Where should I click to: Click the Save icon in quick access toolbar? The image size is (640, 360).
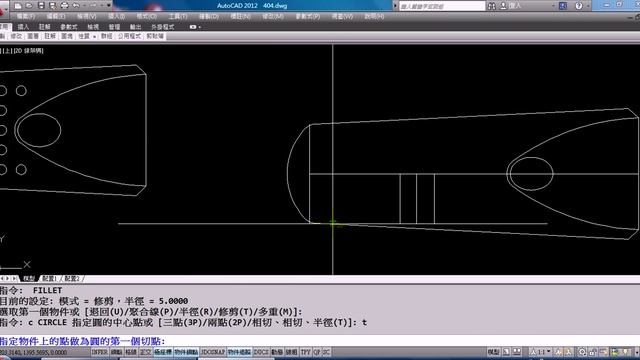click(x=41, y=6)
